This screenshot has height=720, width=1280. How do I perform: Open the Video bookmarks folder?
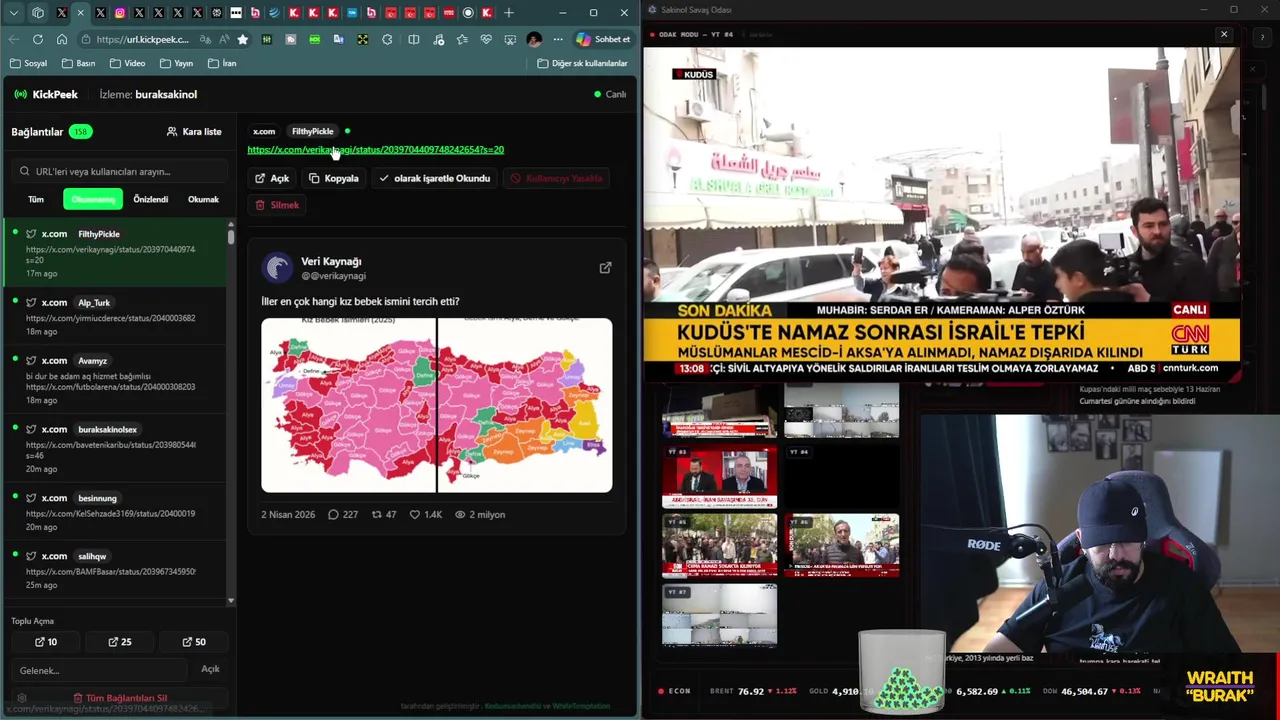pyautogui.click(x=127, y=63)
